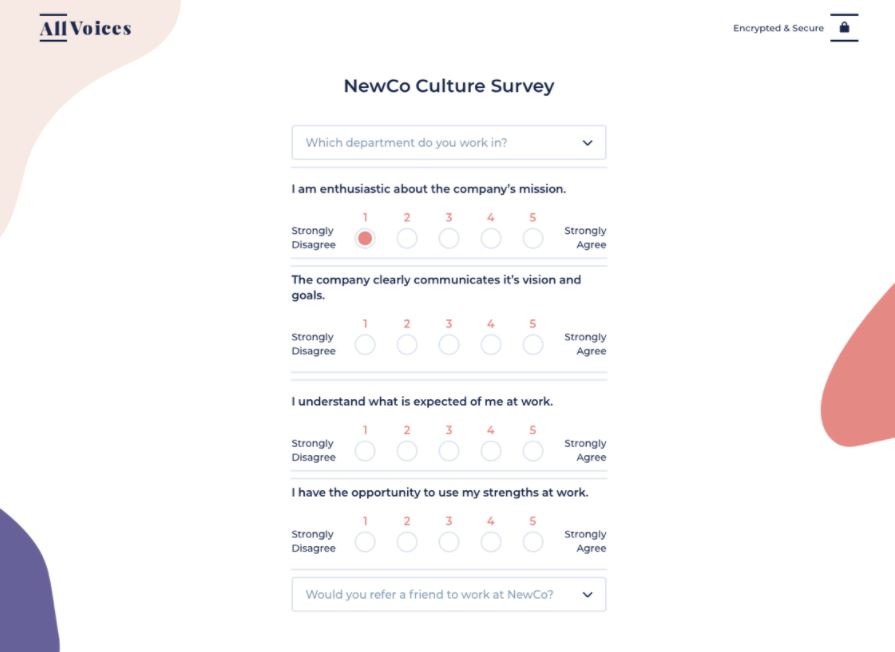Click the Encrypted & Secure text label
The height and width of the screenshot is (652, 895).
(x=778, y=28)
